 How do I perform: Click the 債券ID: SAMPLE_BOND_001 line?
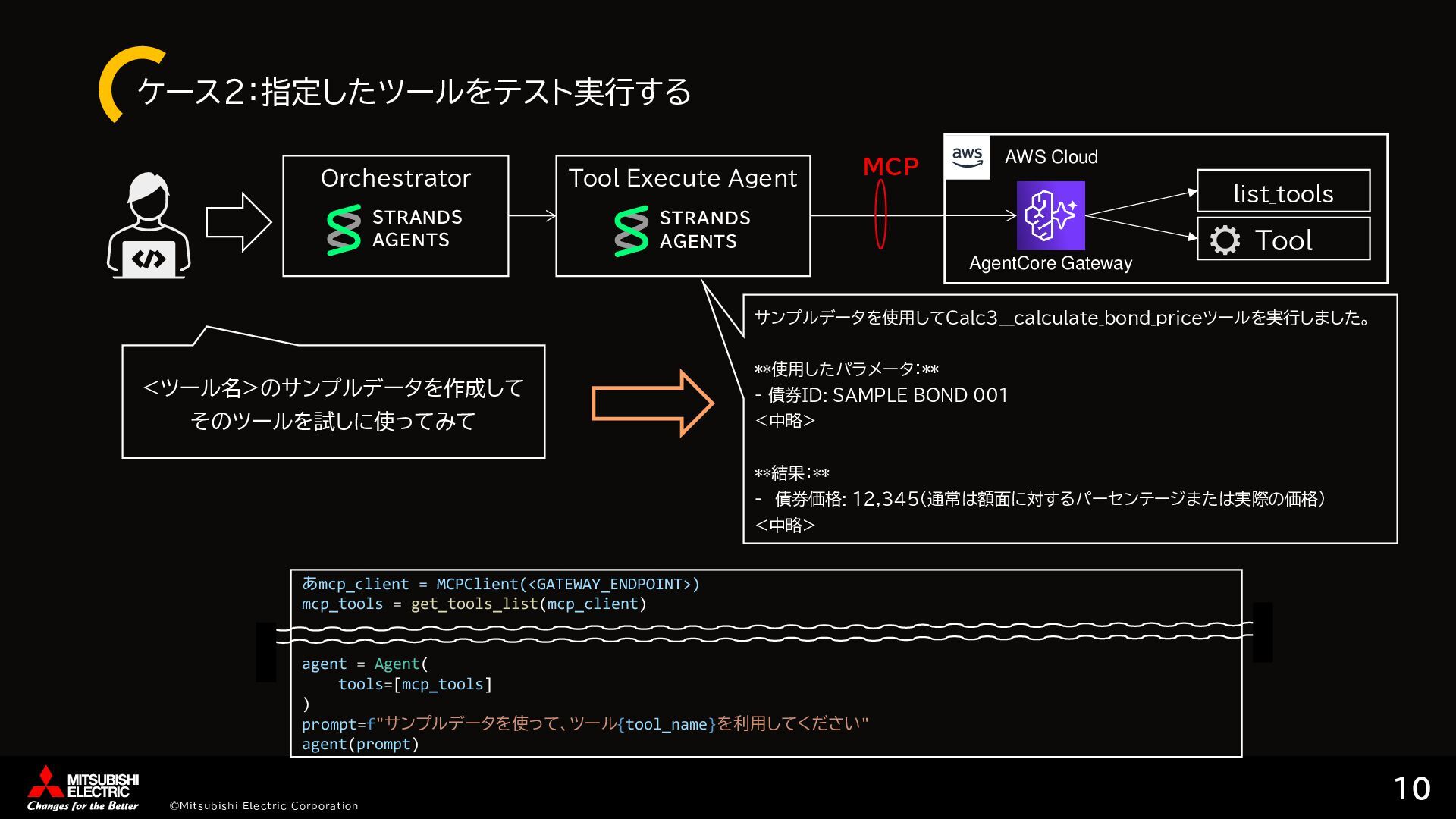881,395
